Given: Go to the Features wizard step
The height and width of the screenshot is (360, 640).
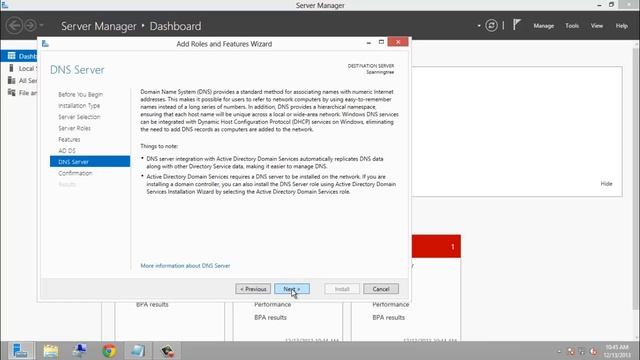Looking at the screenshot, I should click(69, 140).
